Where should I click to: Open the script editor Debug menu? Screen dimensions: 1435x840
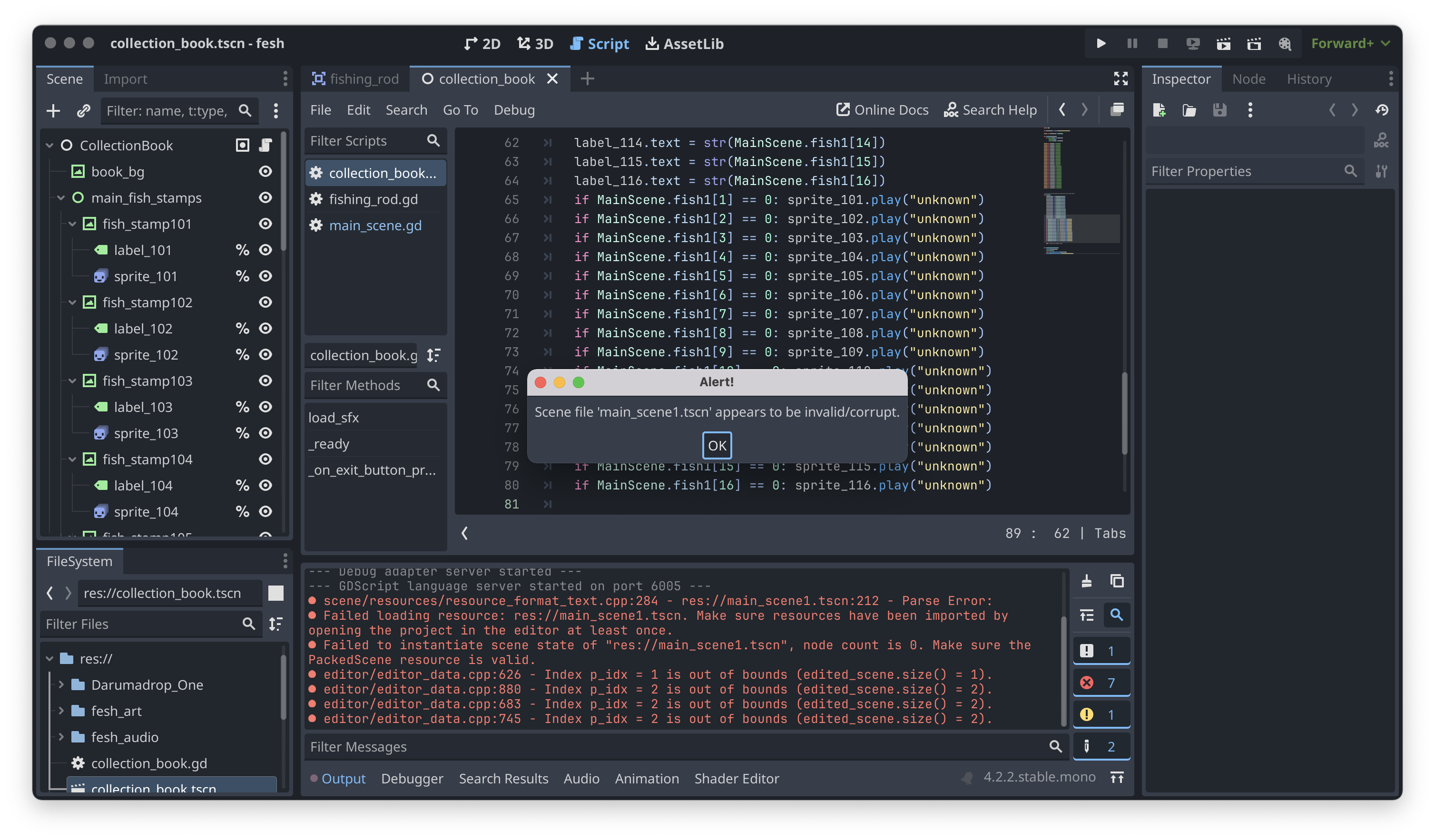click(x=514, y=110)
